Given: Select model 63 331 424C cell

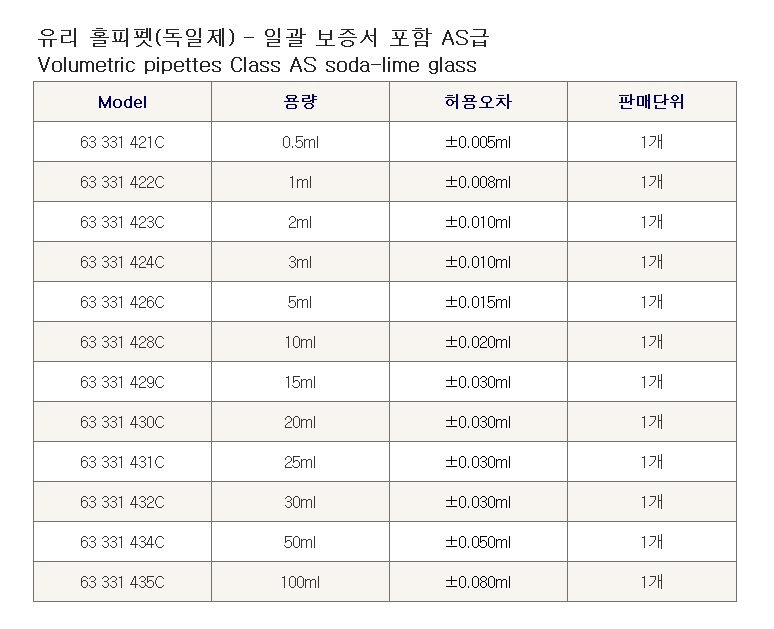Looking at the screenshot, I should coord(122,262).
